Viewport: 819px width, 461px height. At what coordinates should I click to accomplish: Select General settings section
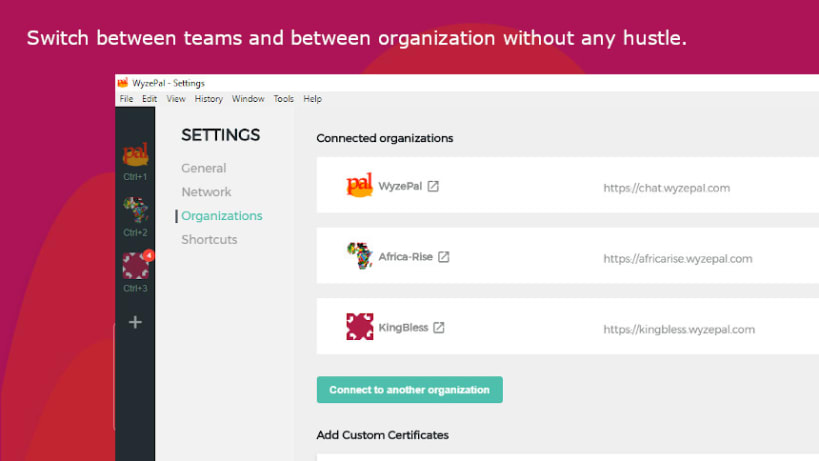[x=204, y=168]
